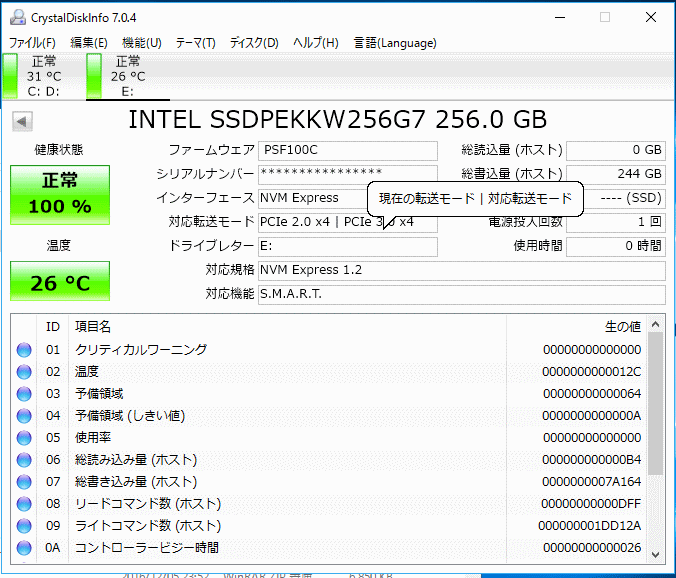Click the blue status orb for 使用率 row
Viewport: 676px width, 578px height.
coord(24,437)
